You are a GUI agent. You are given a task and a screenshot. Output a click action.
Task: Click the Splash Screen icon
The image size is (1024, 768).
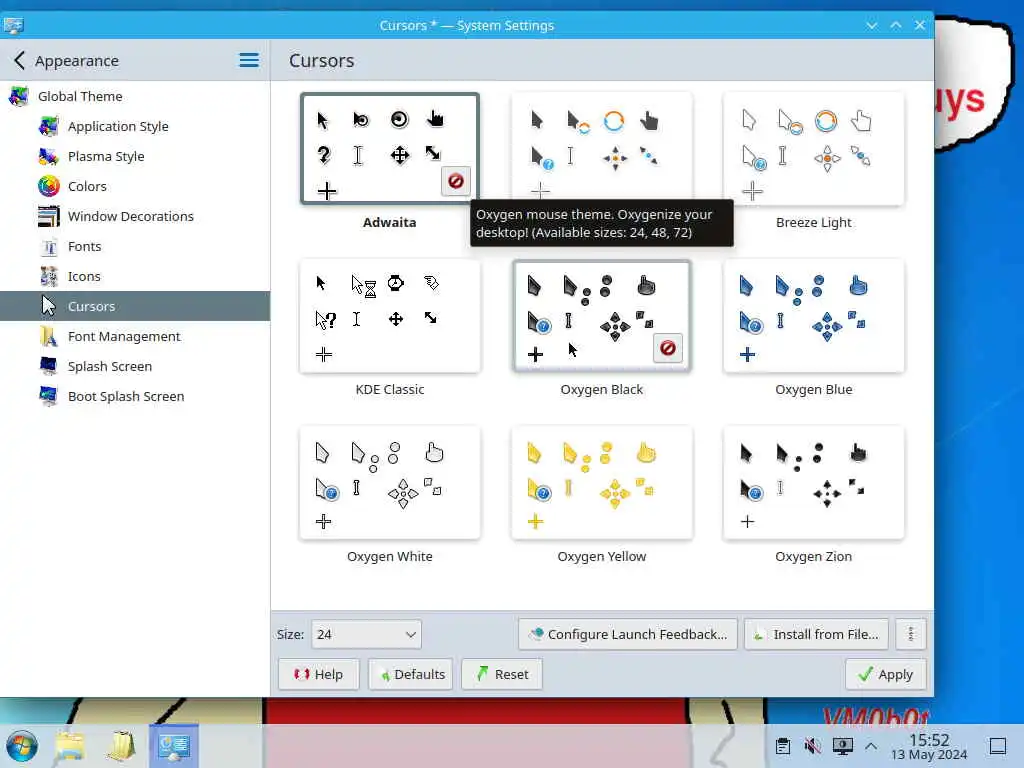(48, 366)
